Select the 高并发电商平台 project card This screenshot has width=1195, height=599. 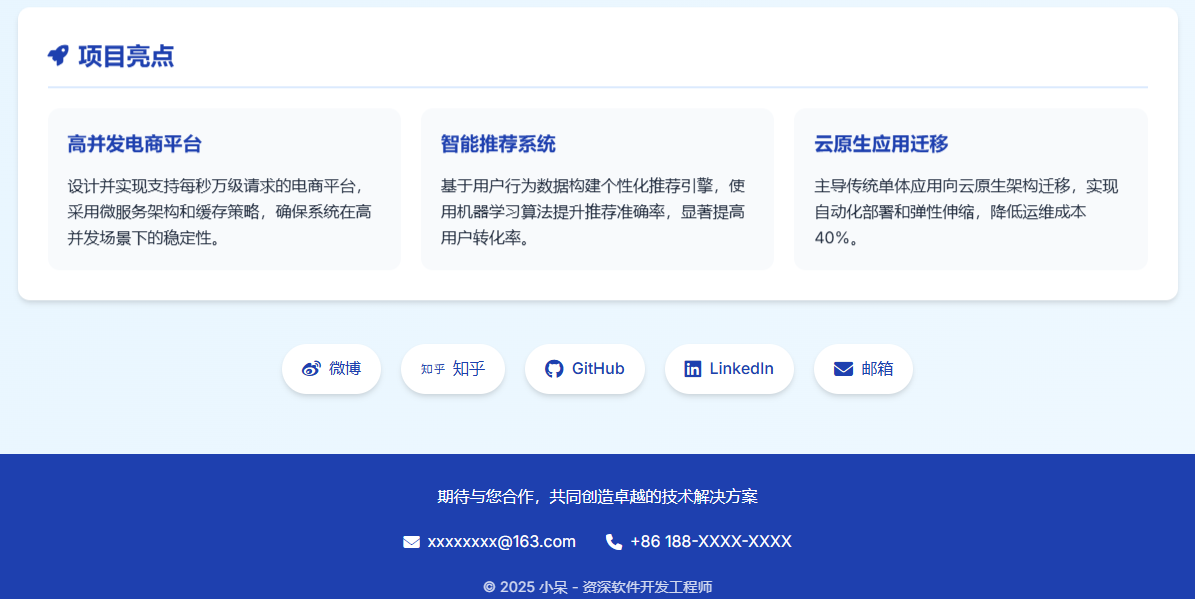tap(224, 189)
